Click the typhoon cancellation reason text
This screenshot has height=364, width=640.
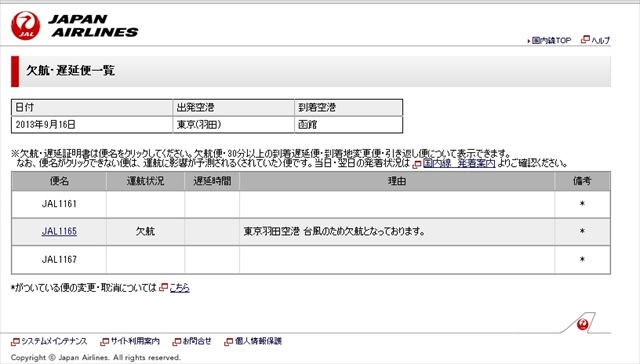334,231
